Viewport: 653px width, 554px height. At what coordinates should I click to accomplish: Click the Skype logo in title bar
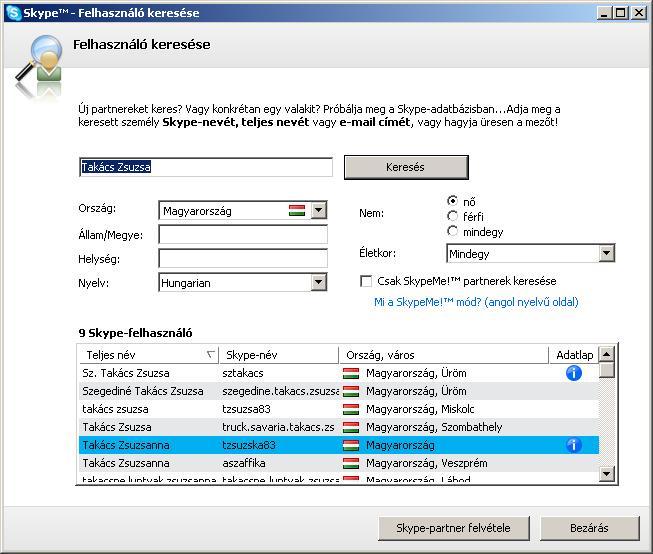[x=13, y=12]
